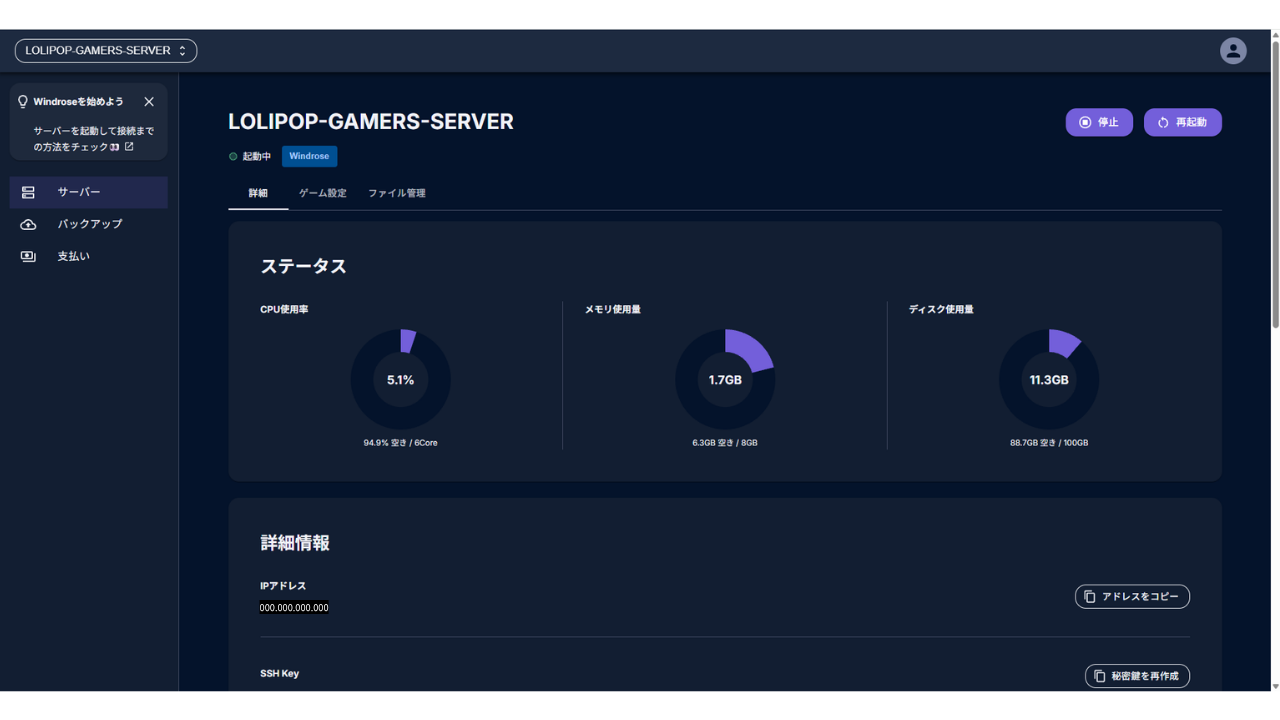Click the backup cloud icon in the sidebar
The image size is (1280, 720).
[28, 224]
